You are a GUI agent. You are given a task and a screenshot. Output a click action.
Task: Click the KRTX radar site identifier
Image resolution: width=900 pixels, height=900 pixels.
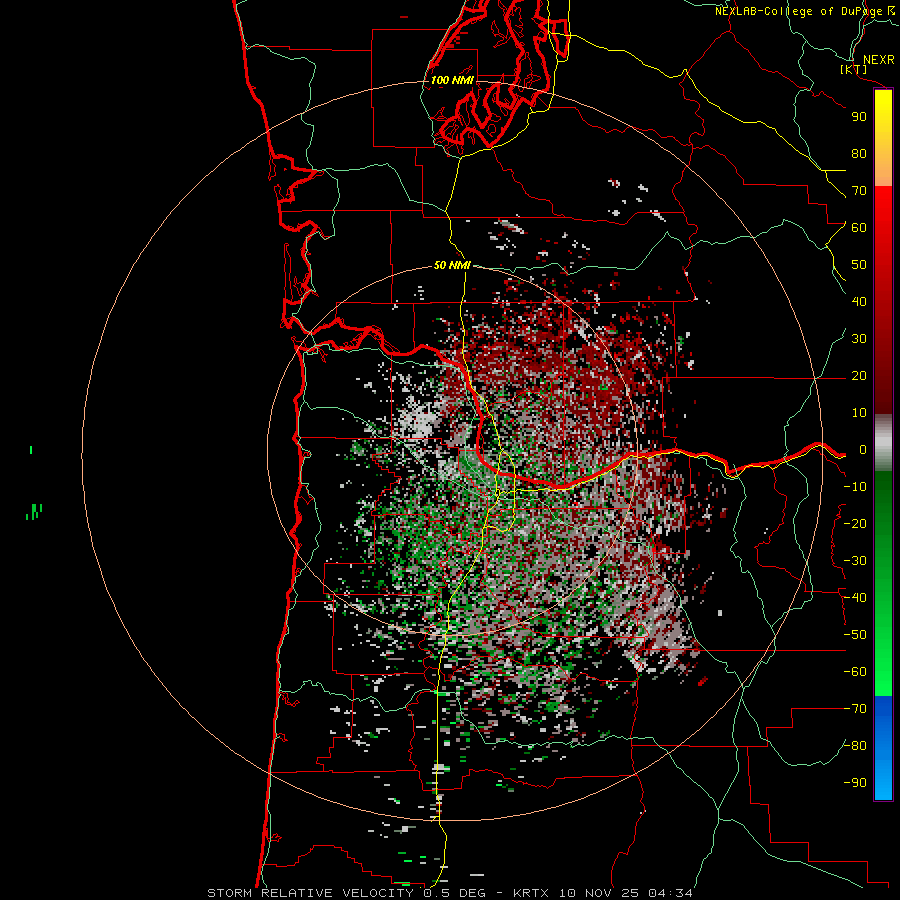tap(531, 893)
